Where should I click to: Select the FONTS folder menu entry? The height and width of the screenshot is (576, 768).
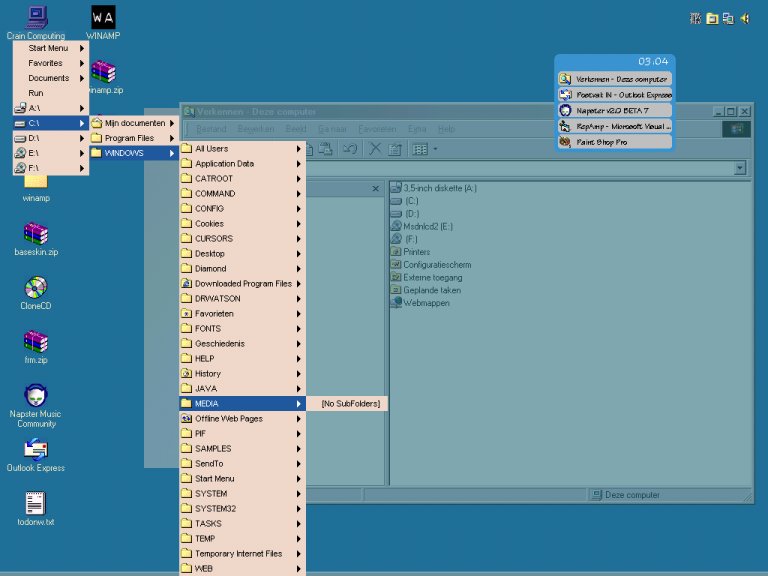click(240, 328)
